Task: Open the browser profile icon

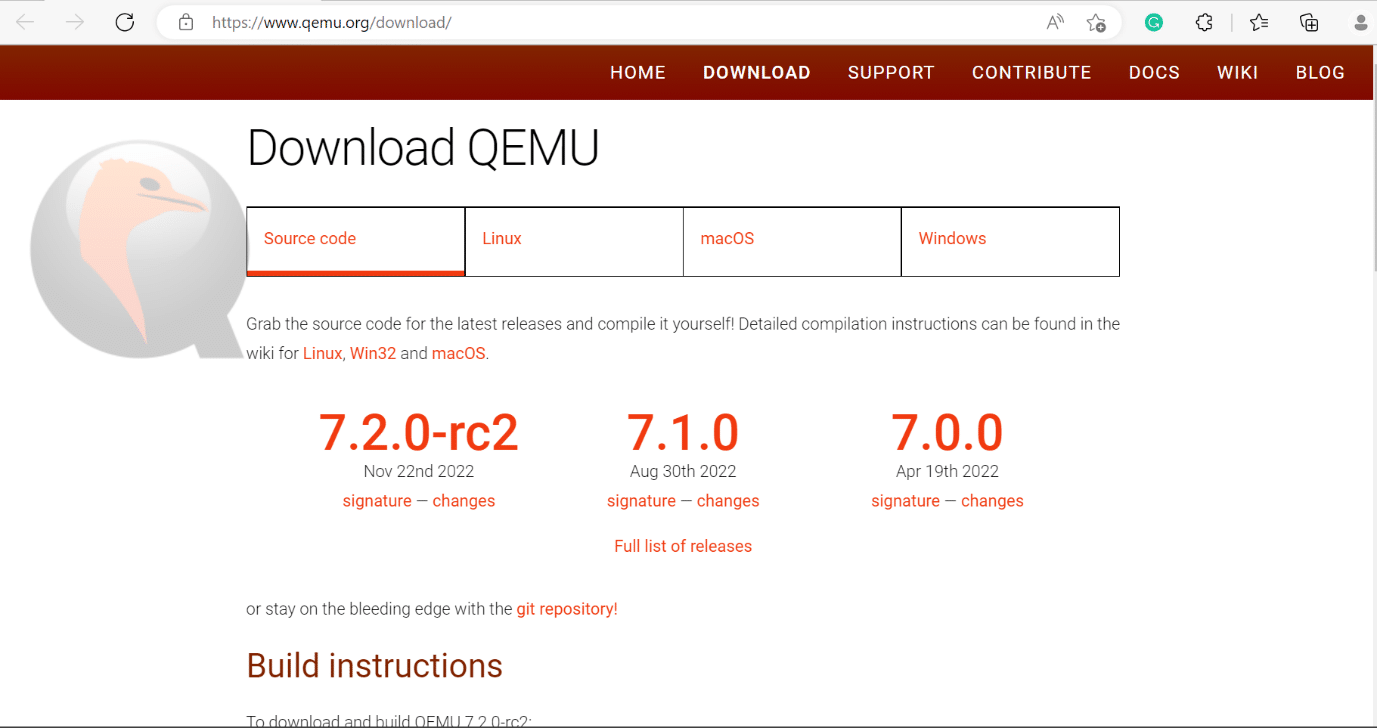Action: tap(1361, 22)
